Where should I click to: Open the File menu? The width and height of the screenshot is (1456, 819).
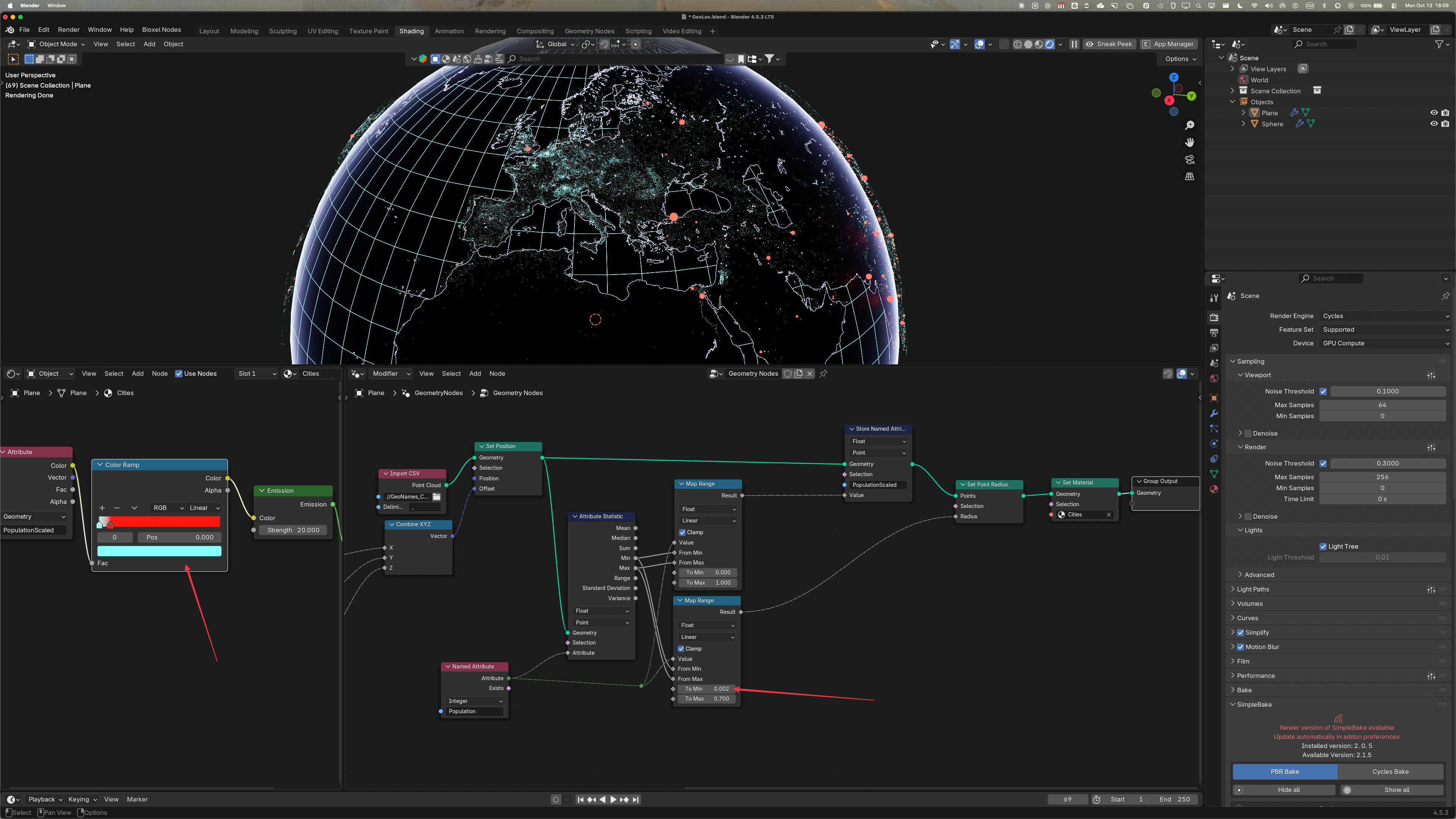24,30
